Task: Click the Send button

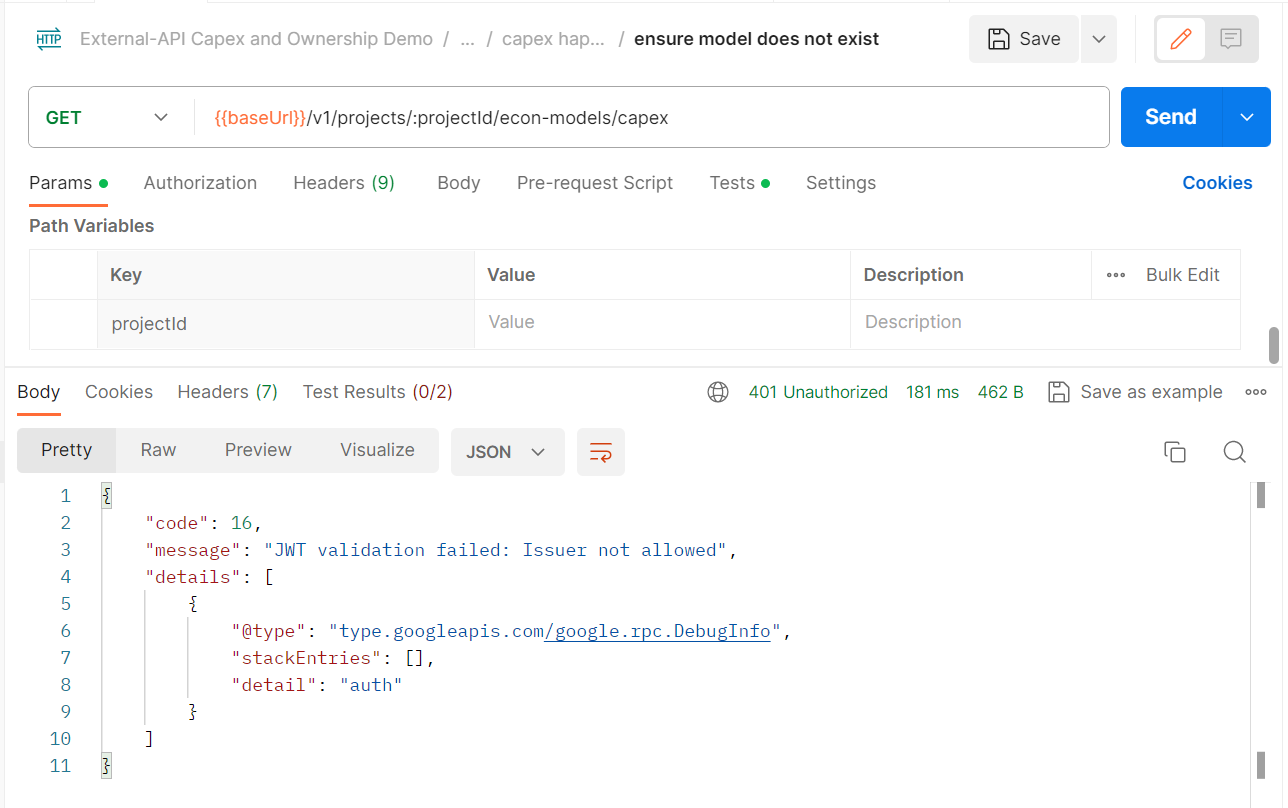Action: coord(1171,117)
